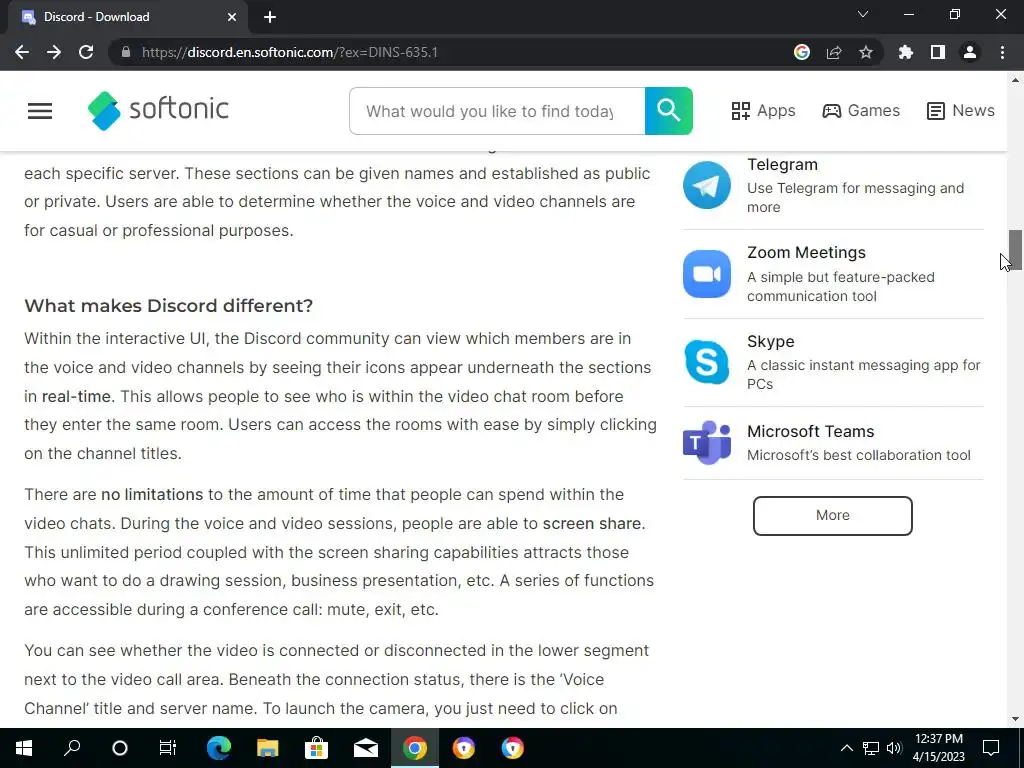Open Chrome extensions puzzle icon
1024x768 pixels.
coord(905,52)
